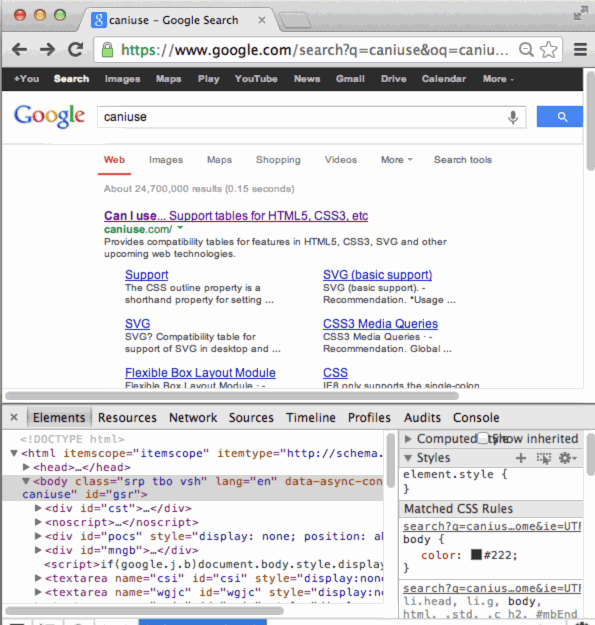Filter search results by Images
Viewport: 595px width, 625px height.
[x=166, y=160]
